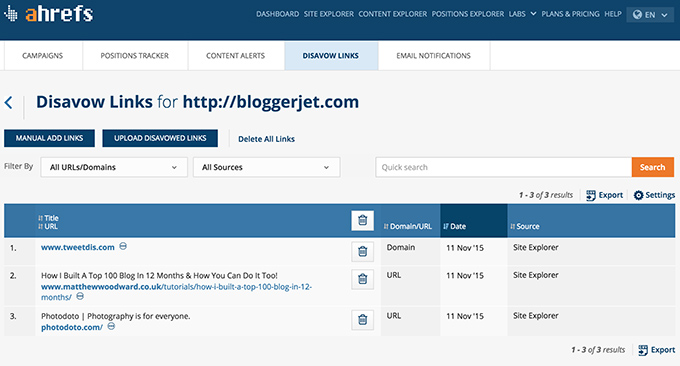Open the photodoto.com/ link
The height and width of the screenshot is (366, 680).
[72, 327]
